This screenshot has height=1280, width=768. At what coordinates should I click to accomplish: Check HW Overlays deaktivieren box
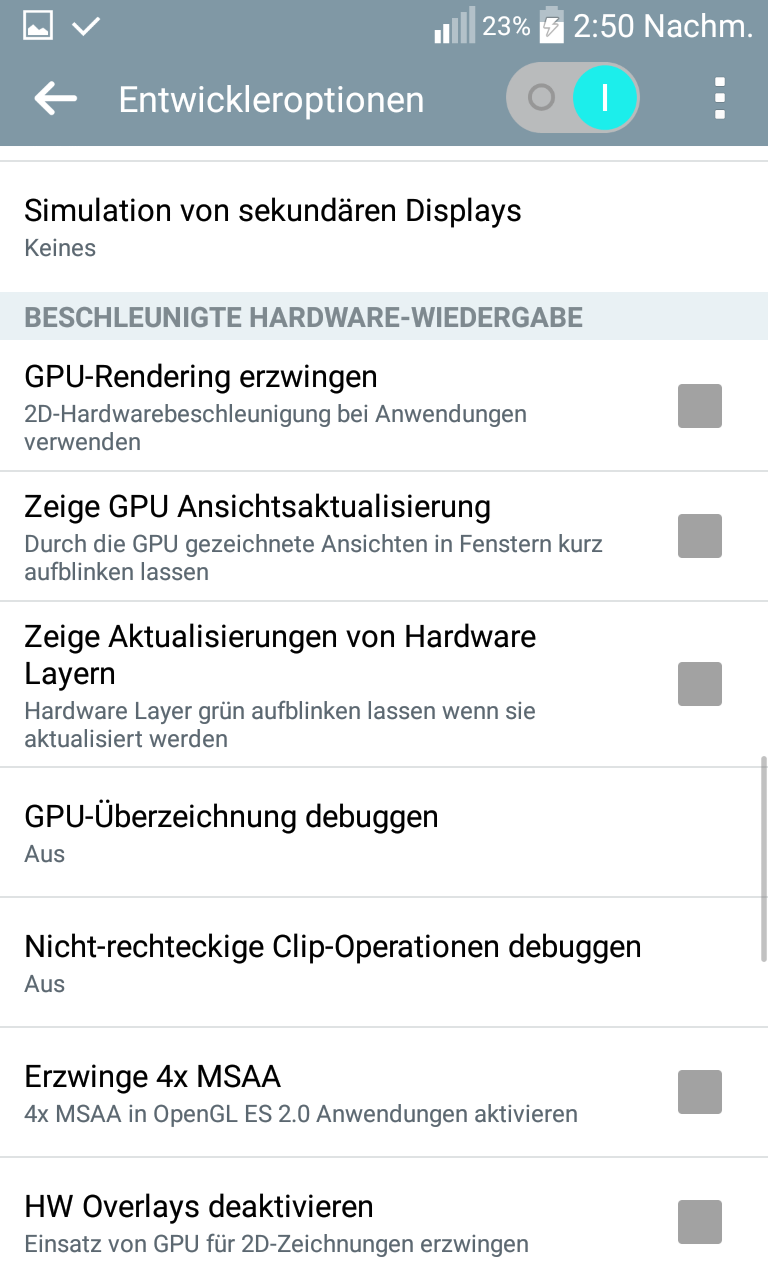pos(699,1222)
